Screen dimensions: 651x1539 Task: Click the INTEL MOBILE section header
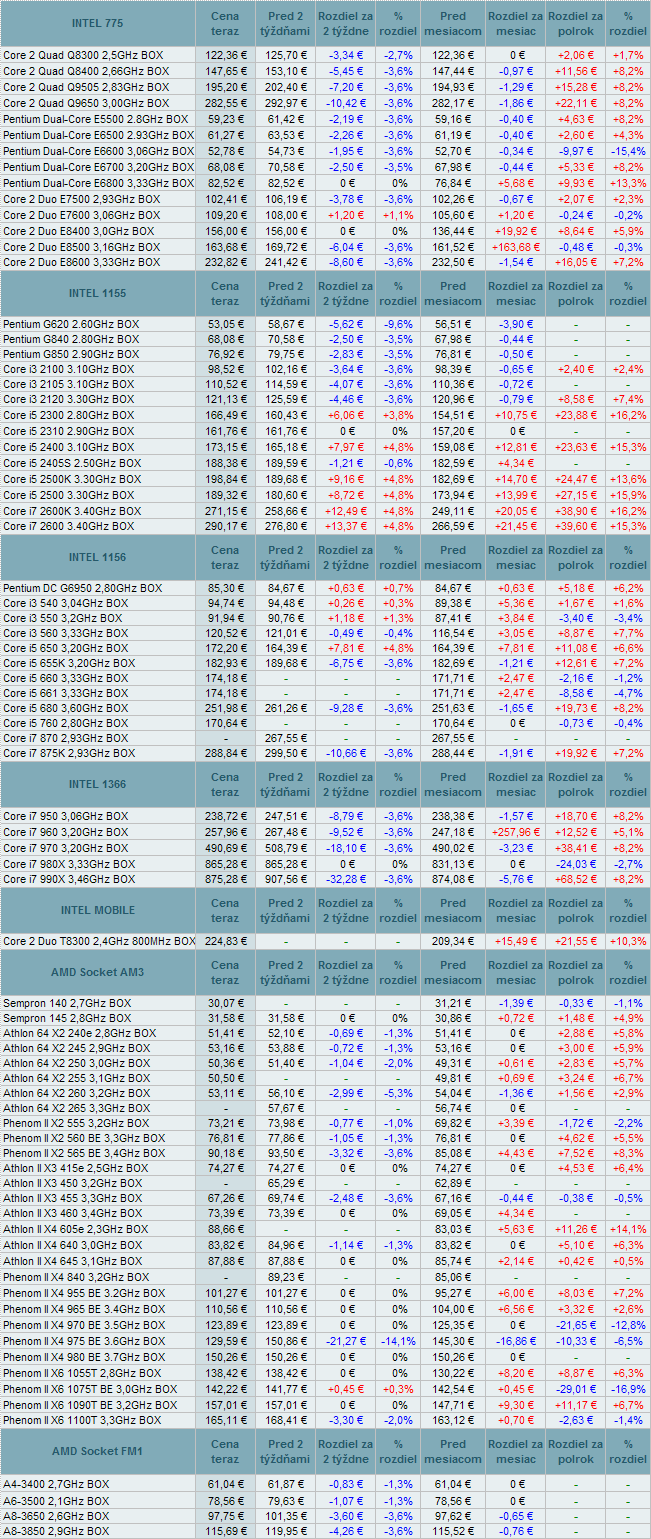[98, 910]
